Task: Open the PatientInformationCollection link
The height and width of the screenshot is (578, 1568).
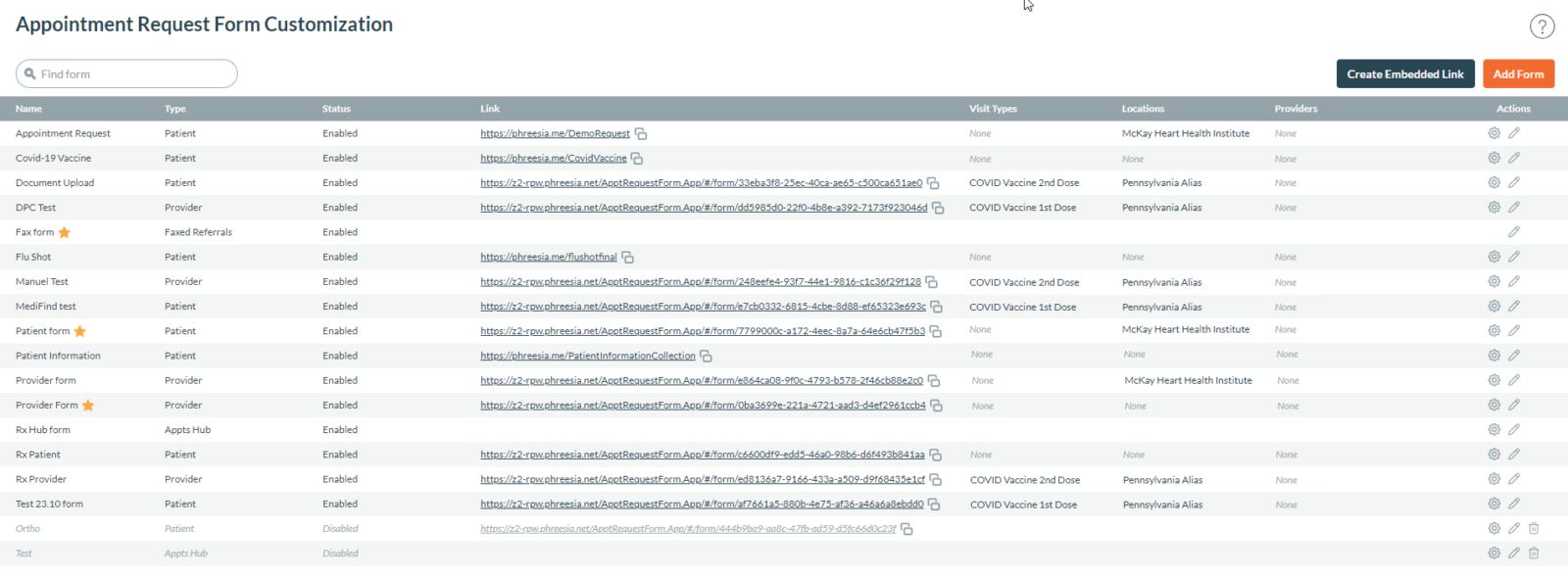Action: pyautogui.click(x=588, y=356)
